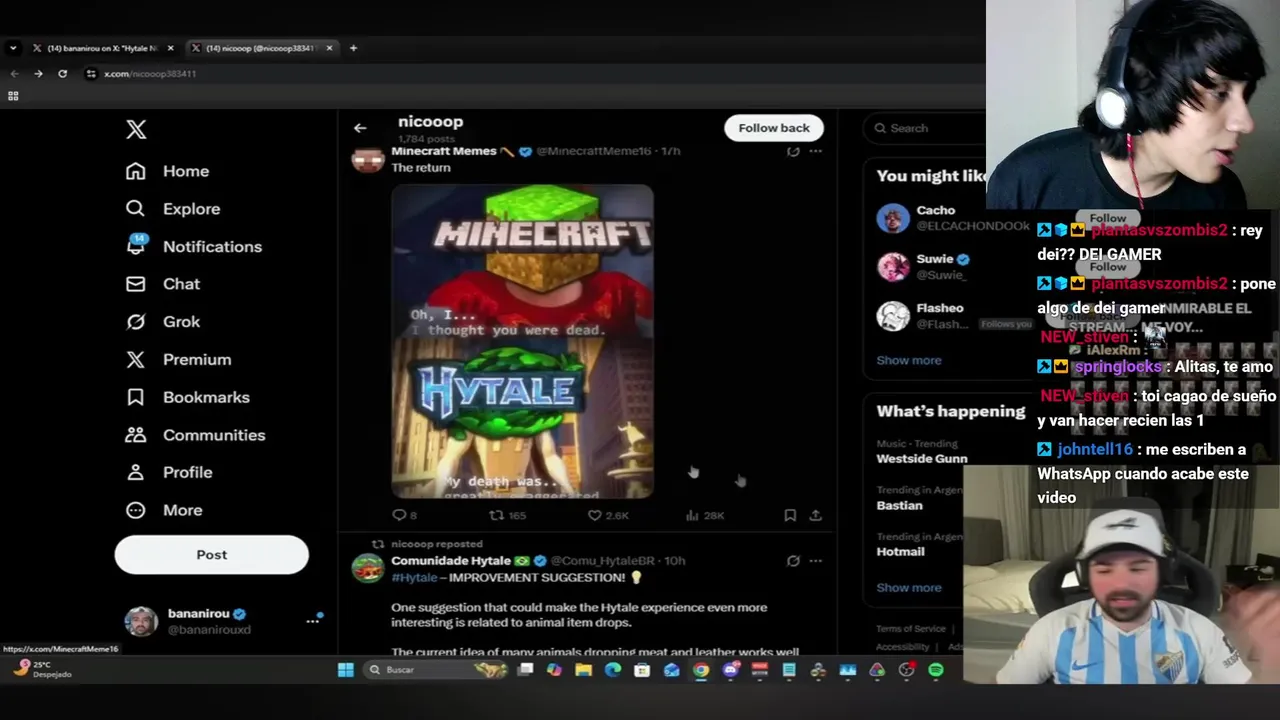Click the browser address bar
Viewport: 1280px width, 720px height.
point(530,74)
